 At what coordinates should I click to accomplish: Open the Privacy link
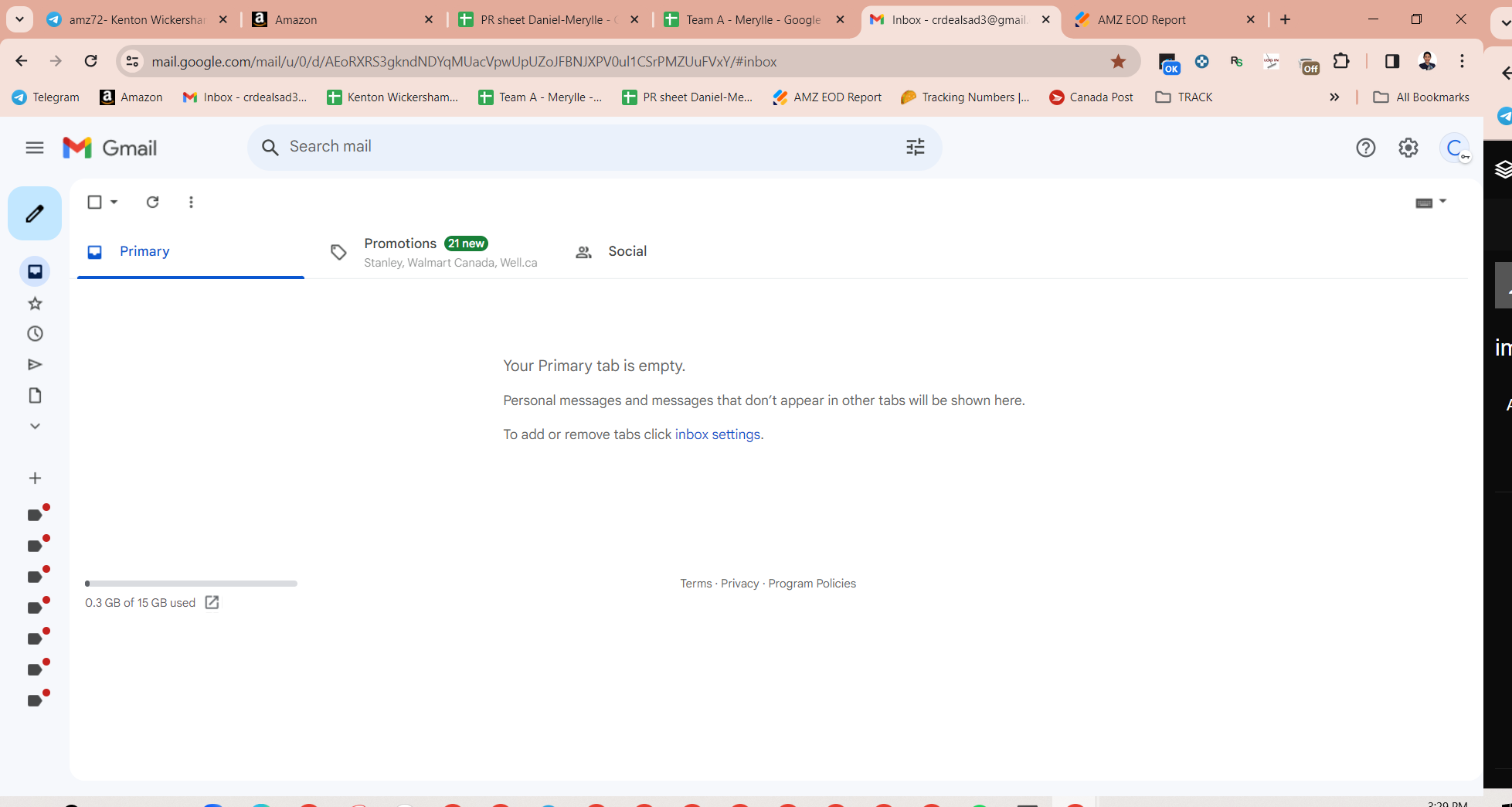(x=740, y=584)
